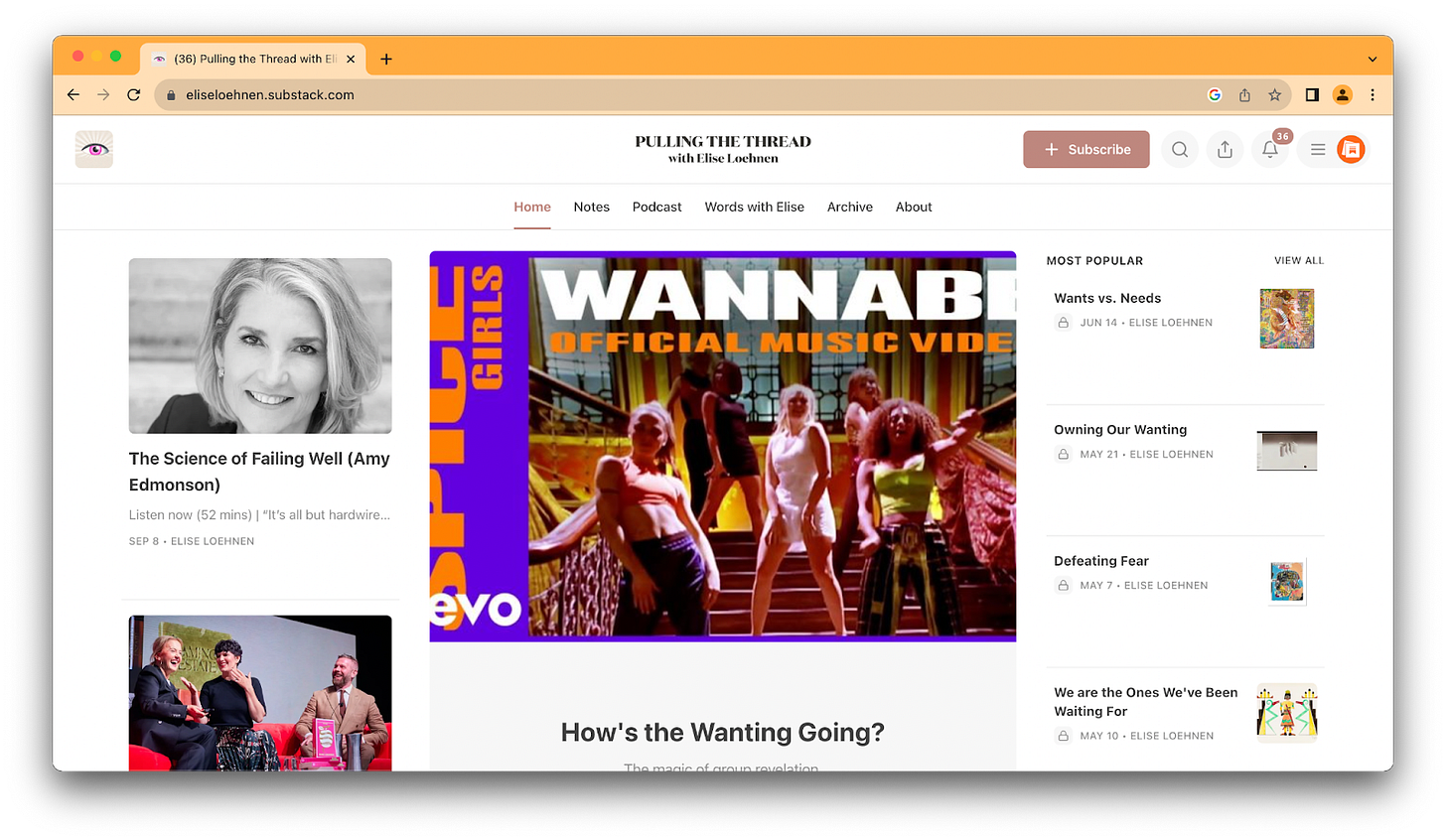Open The Science of Failing Well article title

(x=259, y=472)
